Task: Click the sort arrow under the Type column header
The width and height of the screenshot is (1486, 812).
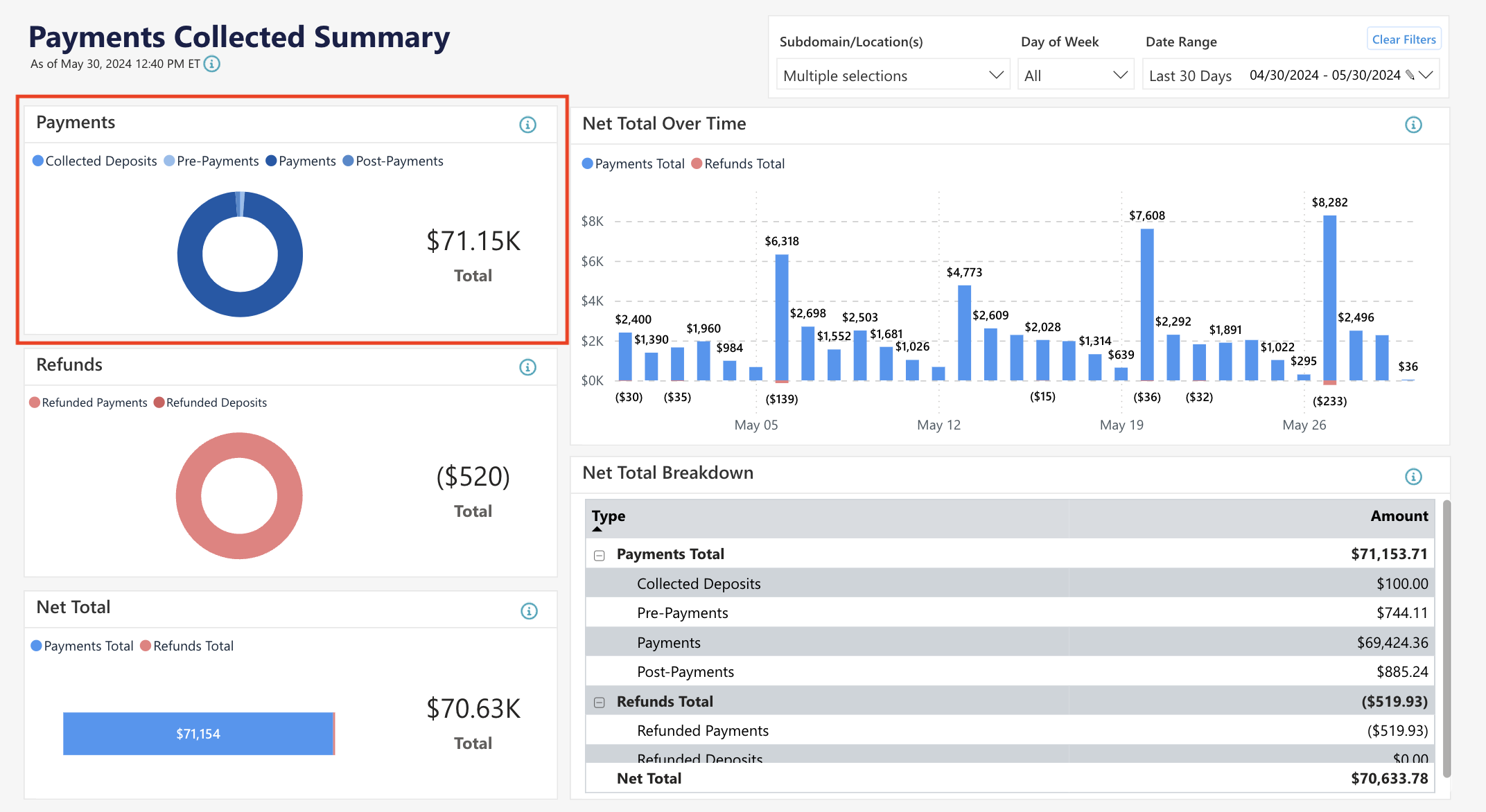Action: click(x=597, y=528)
